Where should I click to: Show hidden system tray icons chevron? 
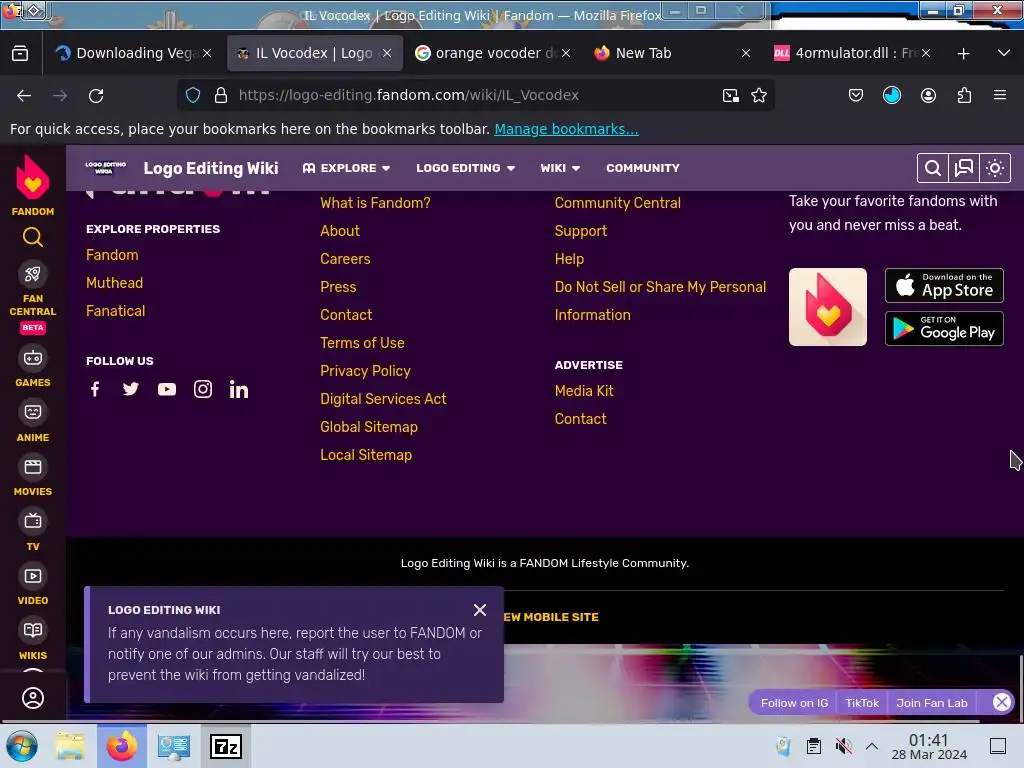click(x=872, y=746)
